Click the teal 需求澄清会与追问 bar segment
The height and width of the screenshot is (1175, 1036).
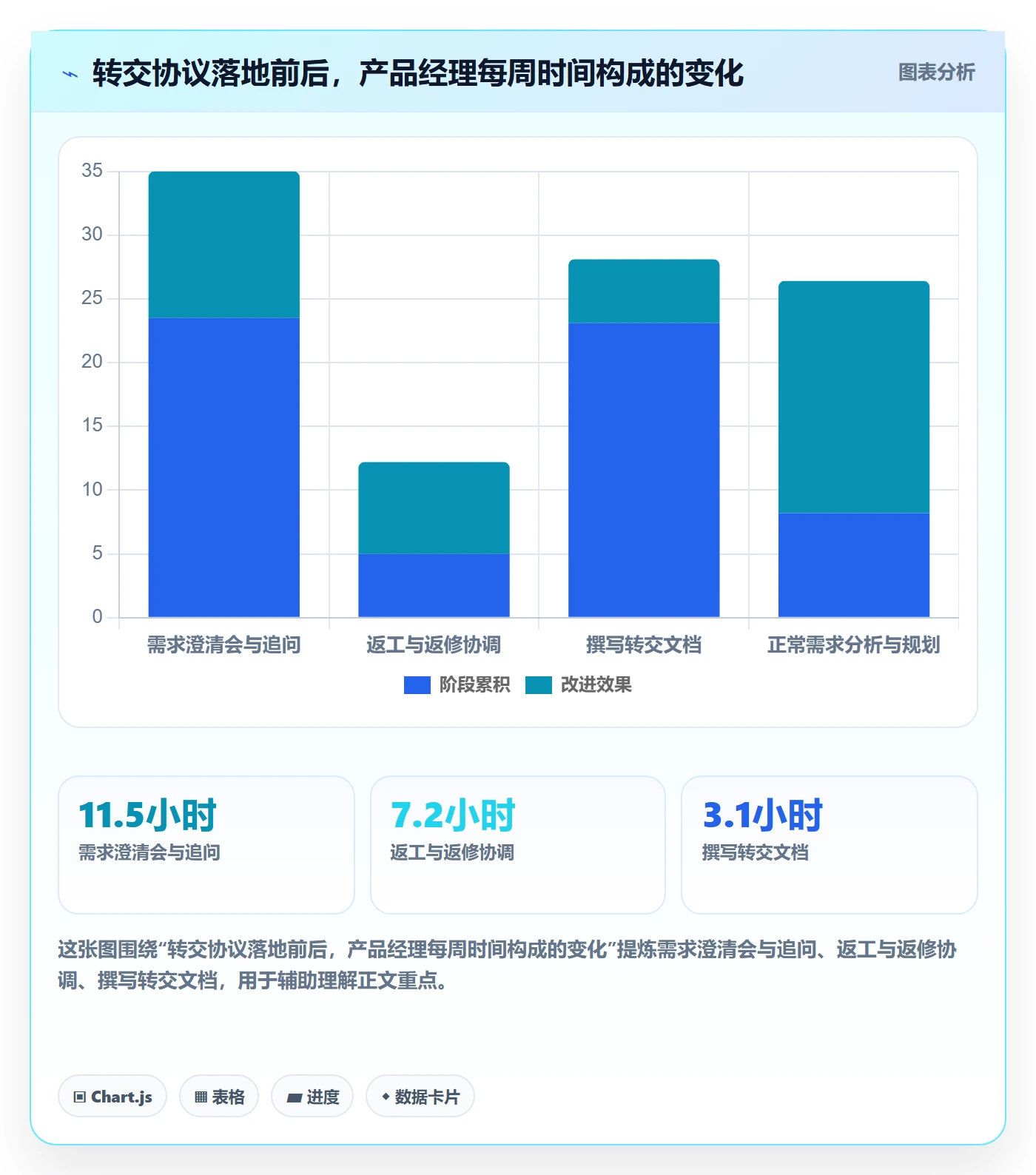pyautogui.click(x=224, y=245)
